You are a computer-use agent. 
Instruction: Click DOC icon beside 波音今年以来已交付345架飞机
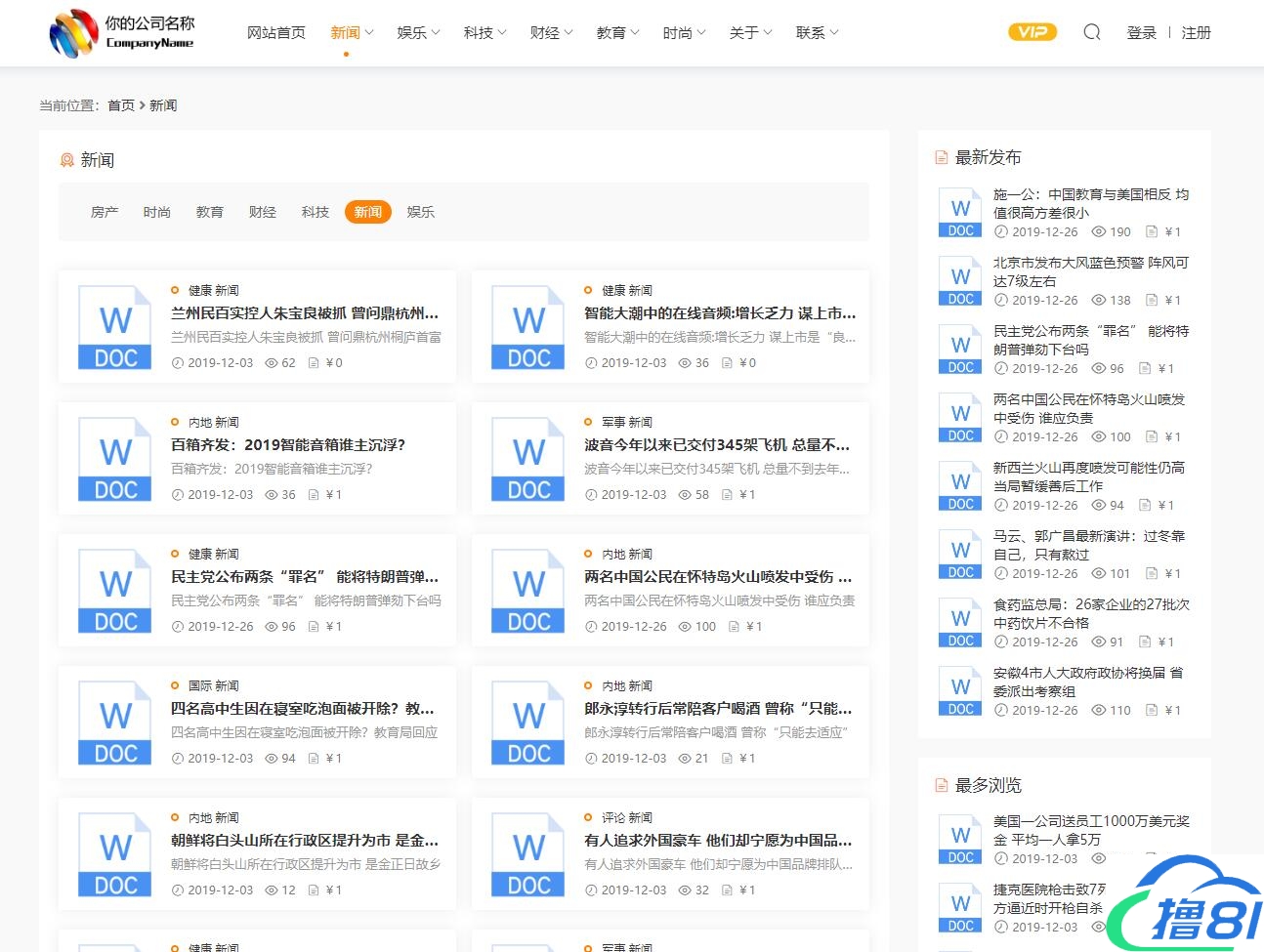[528, 459]
